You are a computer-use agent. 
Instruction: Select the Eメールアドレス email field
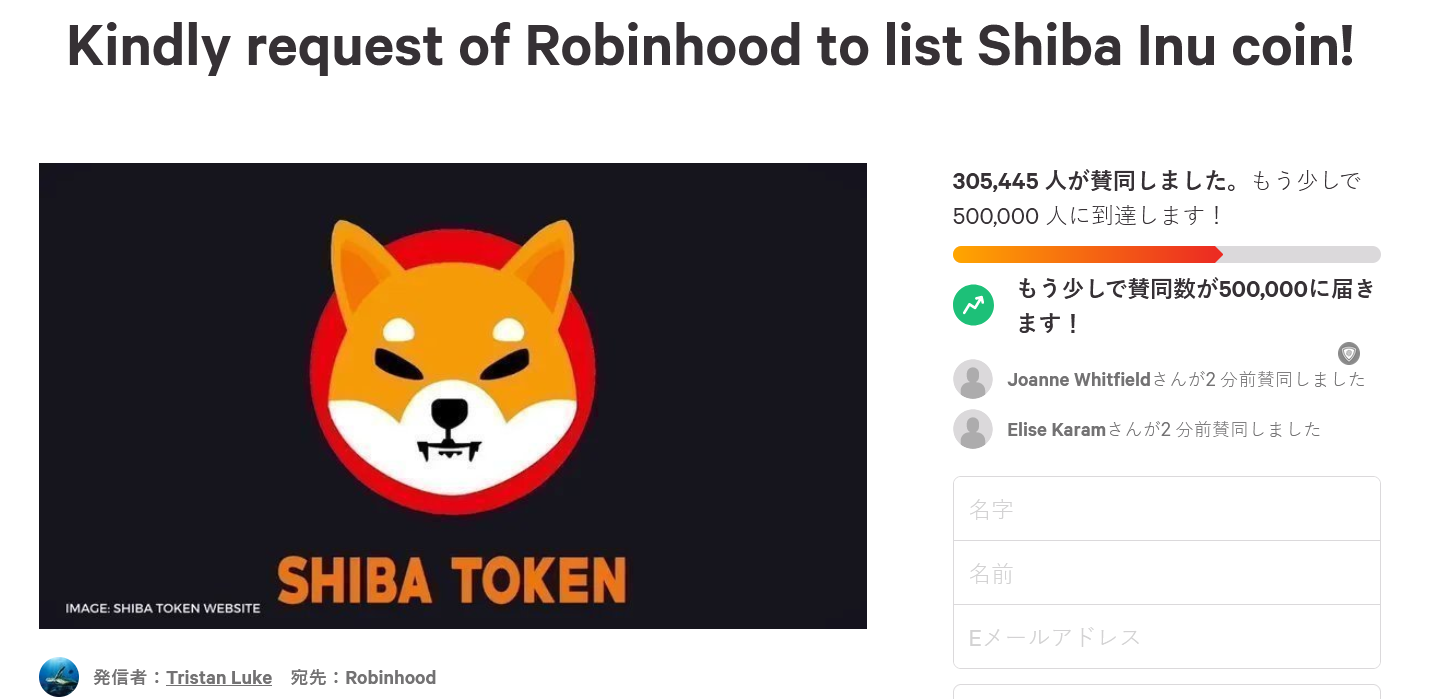click(1166, 637)
